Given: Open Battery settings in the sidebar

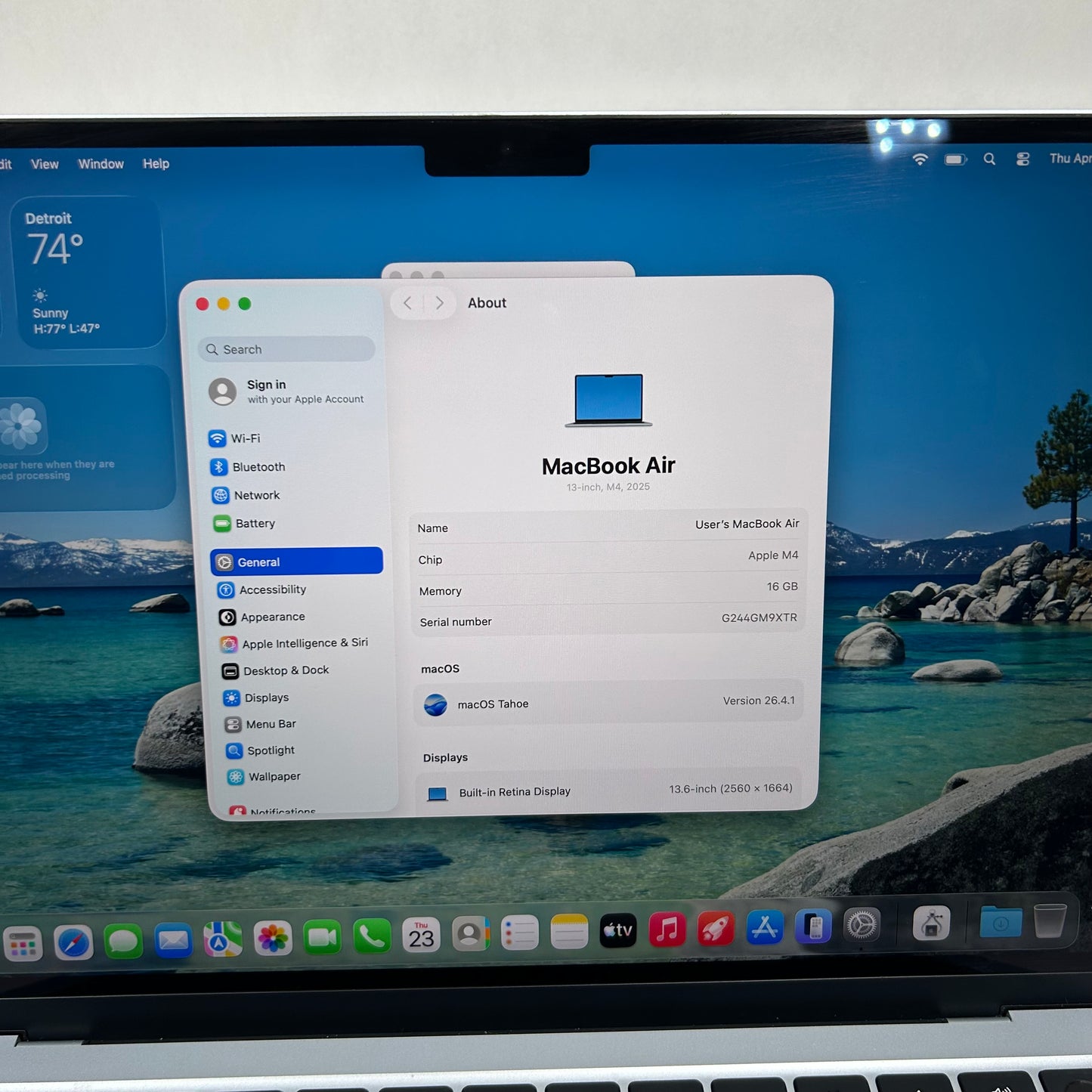Looking at the screenshot, I should pyautogui.click(x=296, y=523).
